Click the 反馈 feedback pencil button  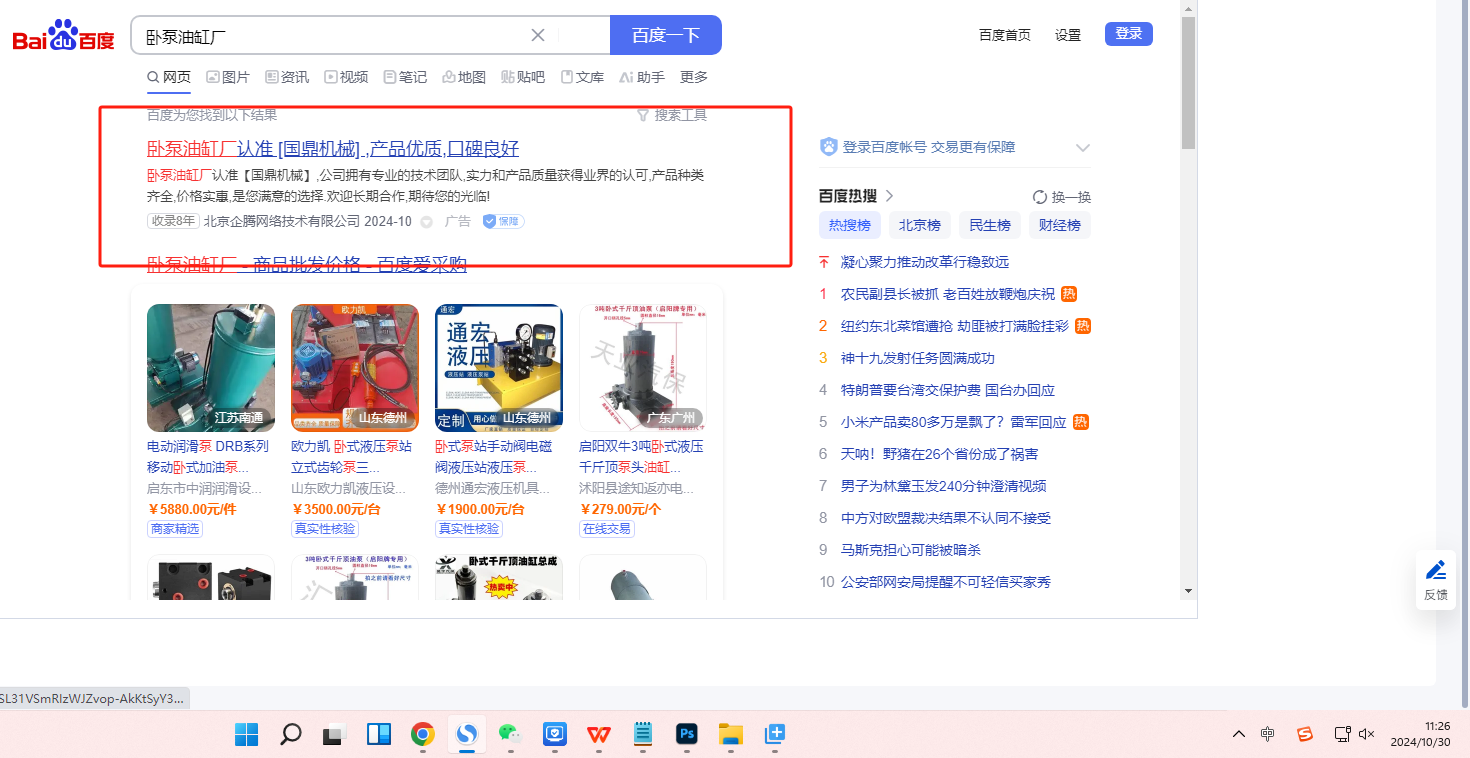(1436, 580)
